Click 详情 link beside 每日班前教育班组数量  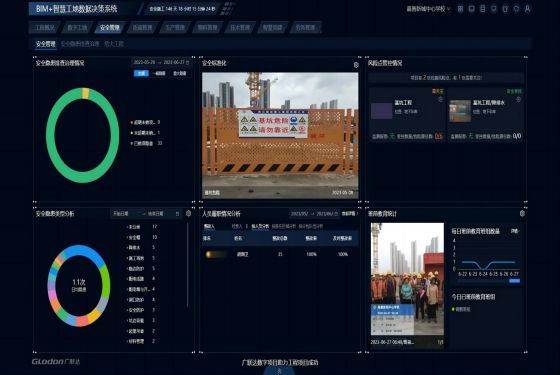515,231
